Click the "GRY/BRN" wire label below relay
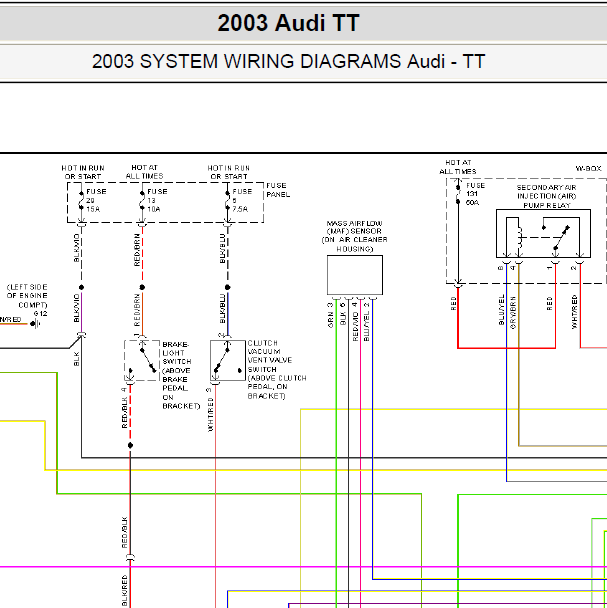607x608 pixels. (513, 313)
